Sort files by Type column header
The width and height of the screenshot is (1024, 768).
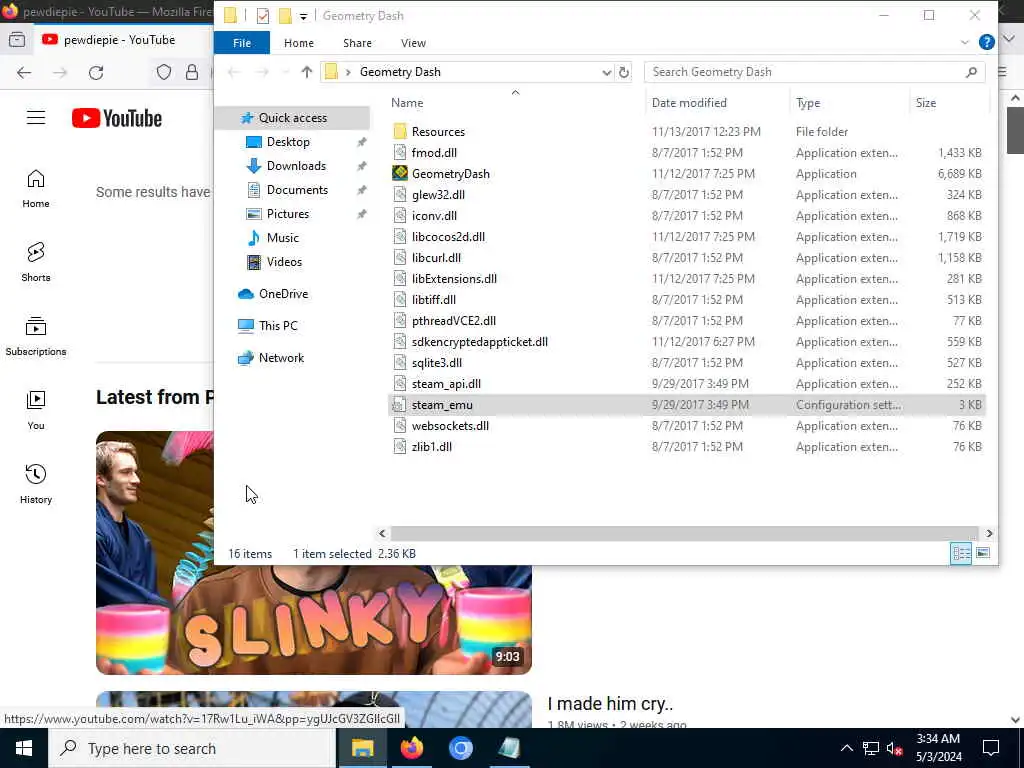(x=808, y=103)
